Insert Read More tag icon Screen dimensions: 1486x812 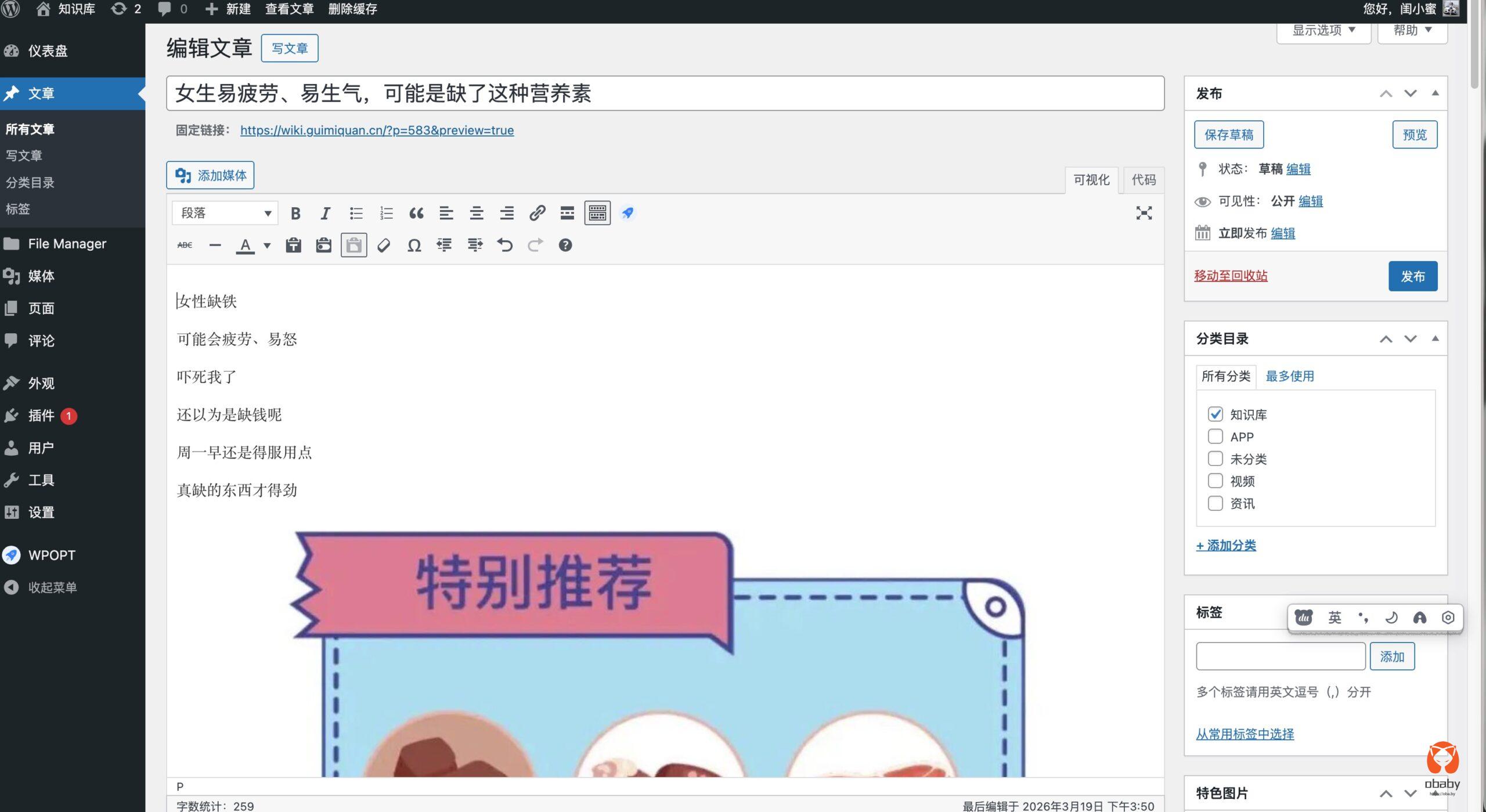pos(567,213)
